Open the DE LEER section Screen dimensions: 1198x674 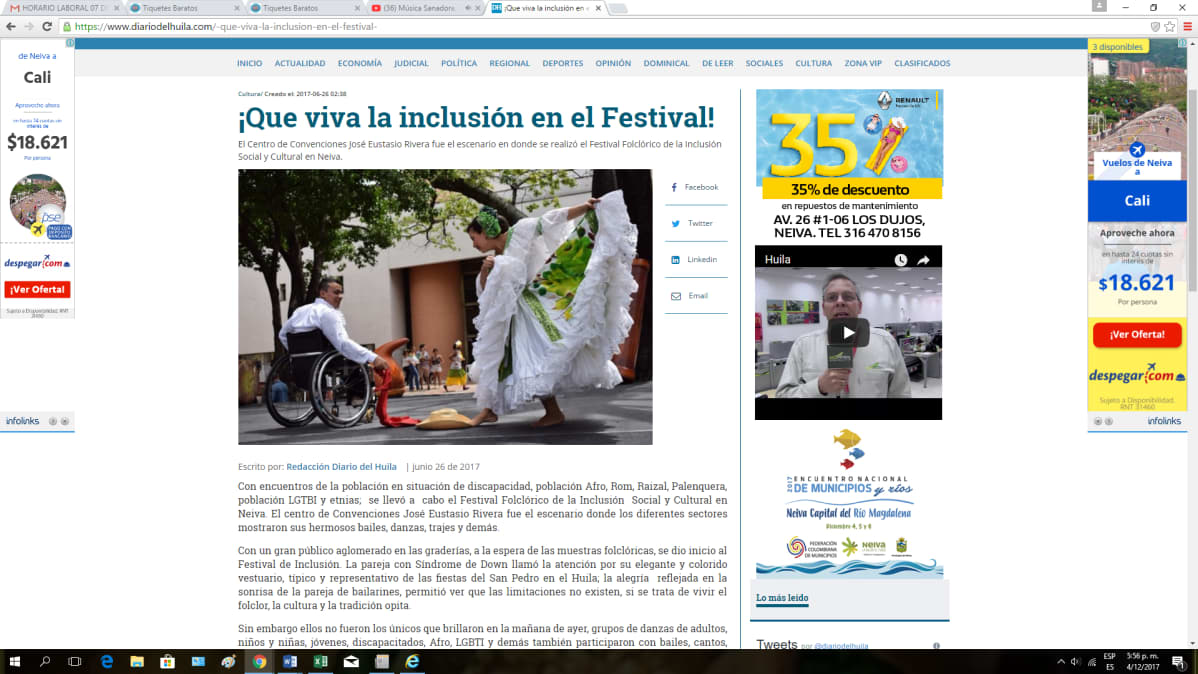717,63
